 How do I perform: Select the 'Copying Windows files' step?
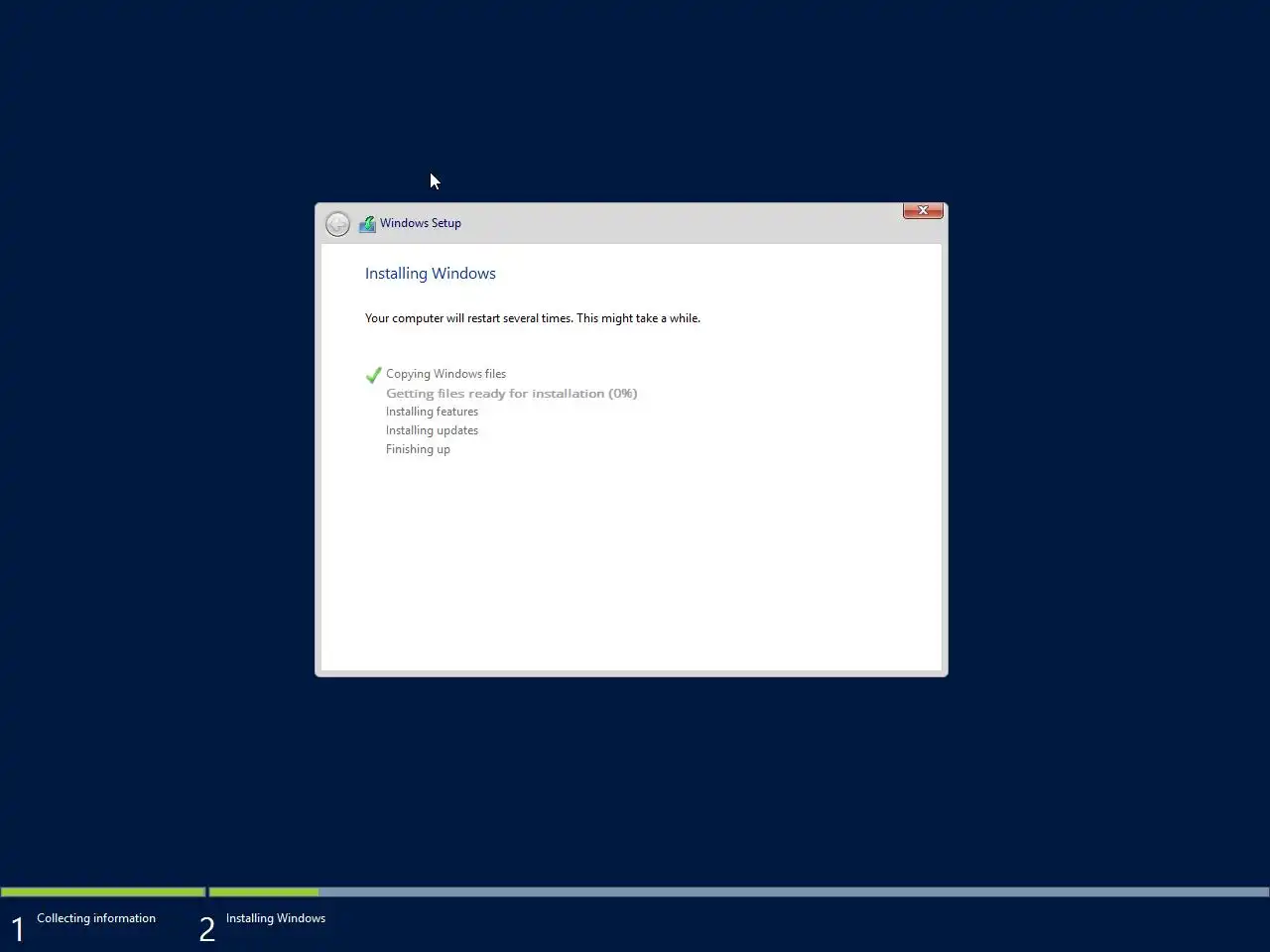click(445, 374)
